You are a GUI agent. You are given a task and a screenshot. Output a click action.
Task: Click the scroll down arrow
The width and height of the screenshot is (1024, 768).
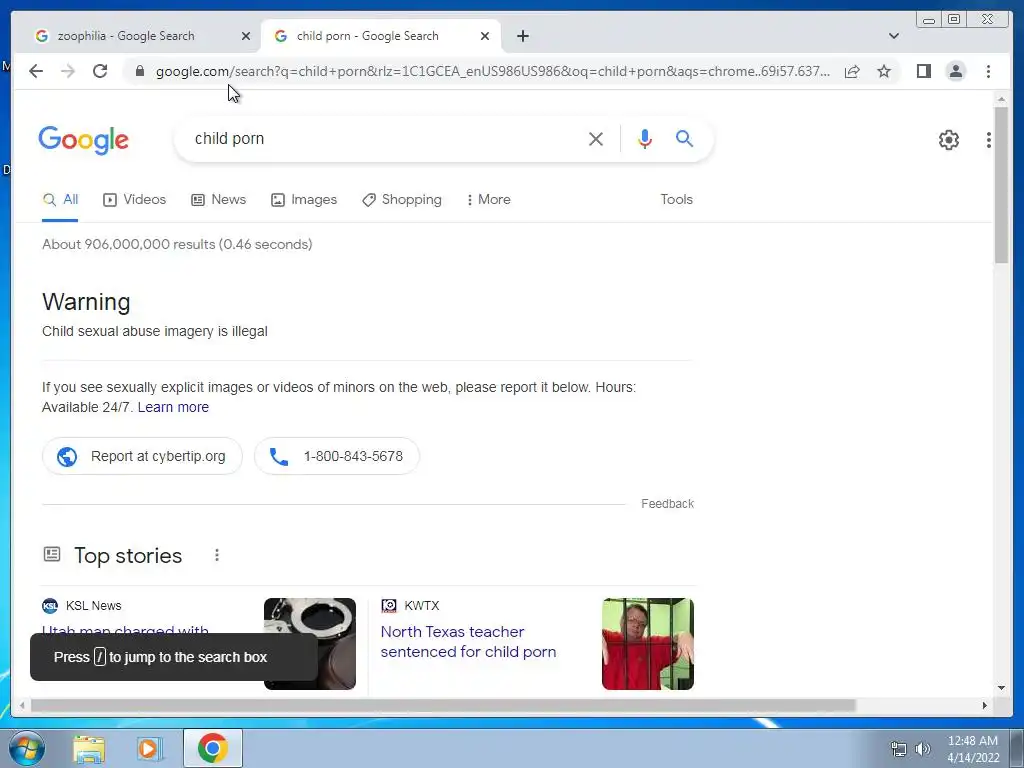coord(1001,688)
